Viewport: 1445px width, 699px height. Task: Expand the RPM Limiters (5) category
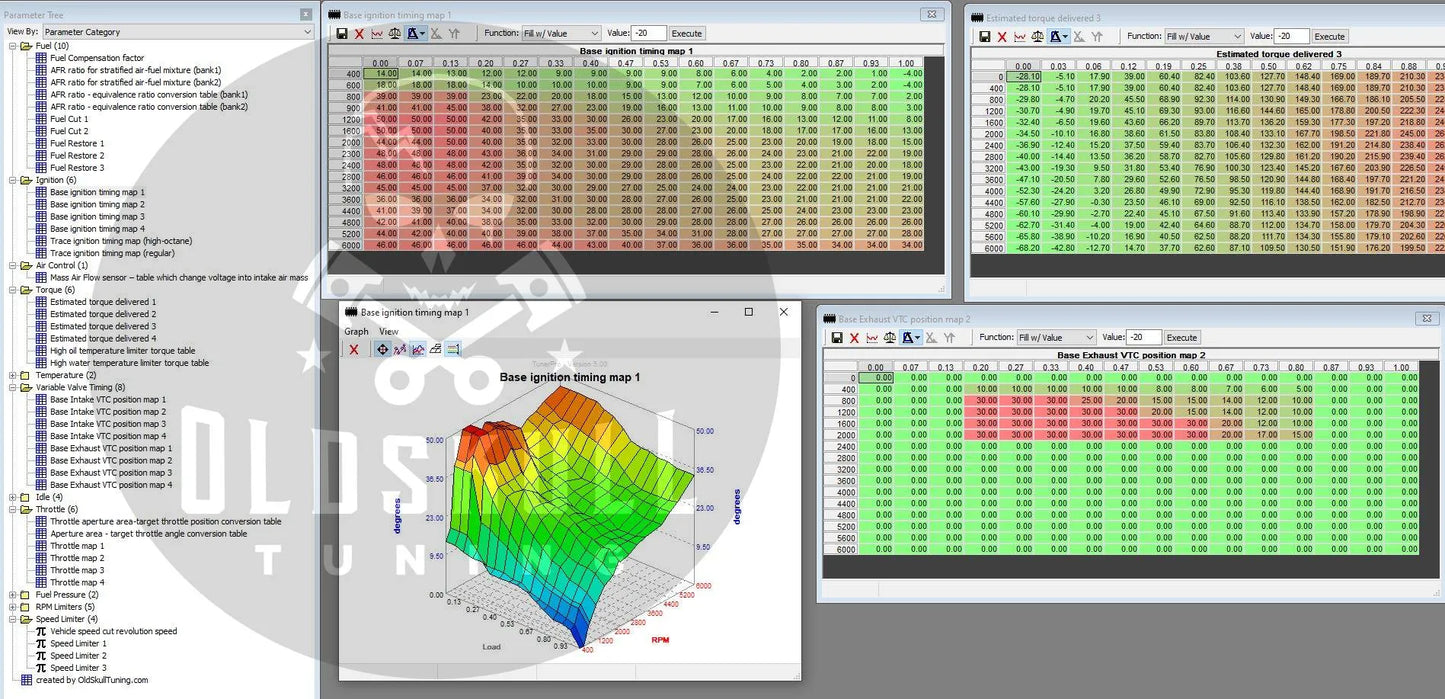[x=13, y=607]
